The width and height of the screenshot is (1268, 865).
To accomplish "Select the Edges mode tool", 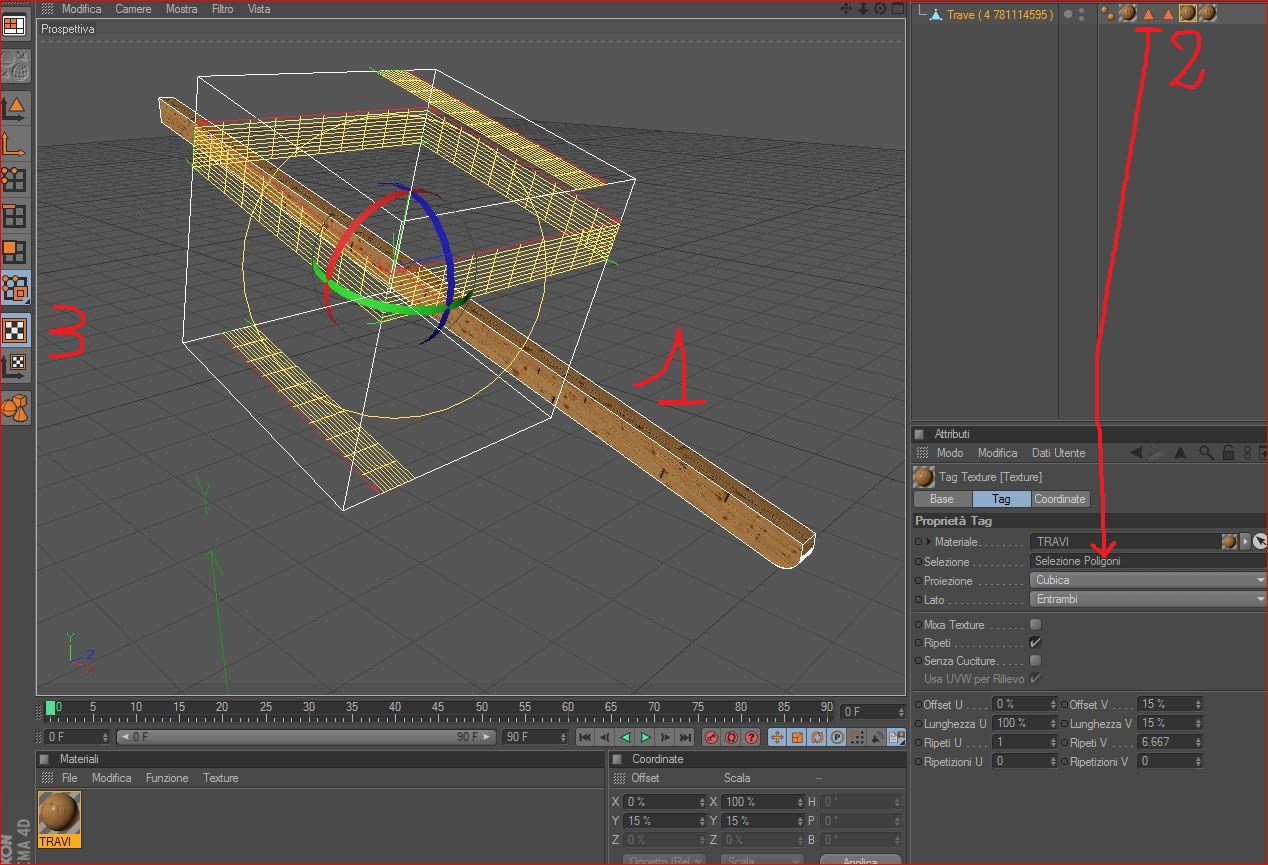I will (14, 216).
